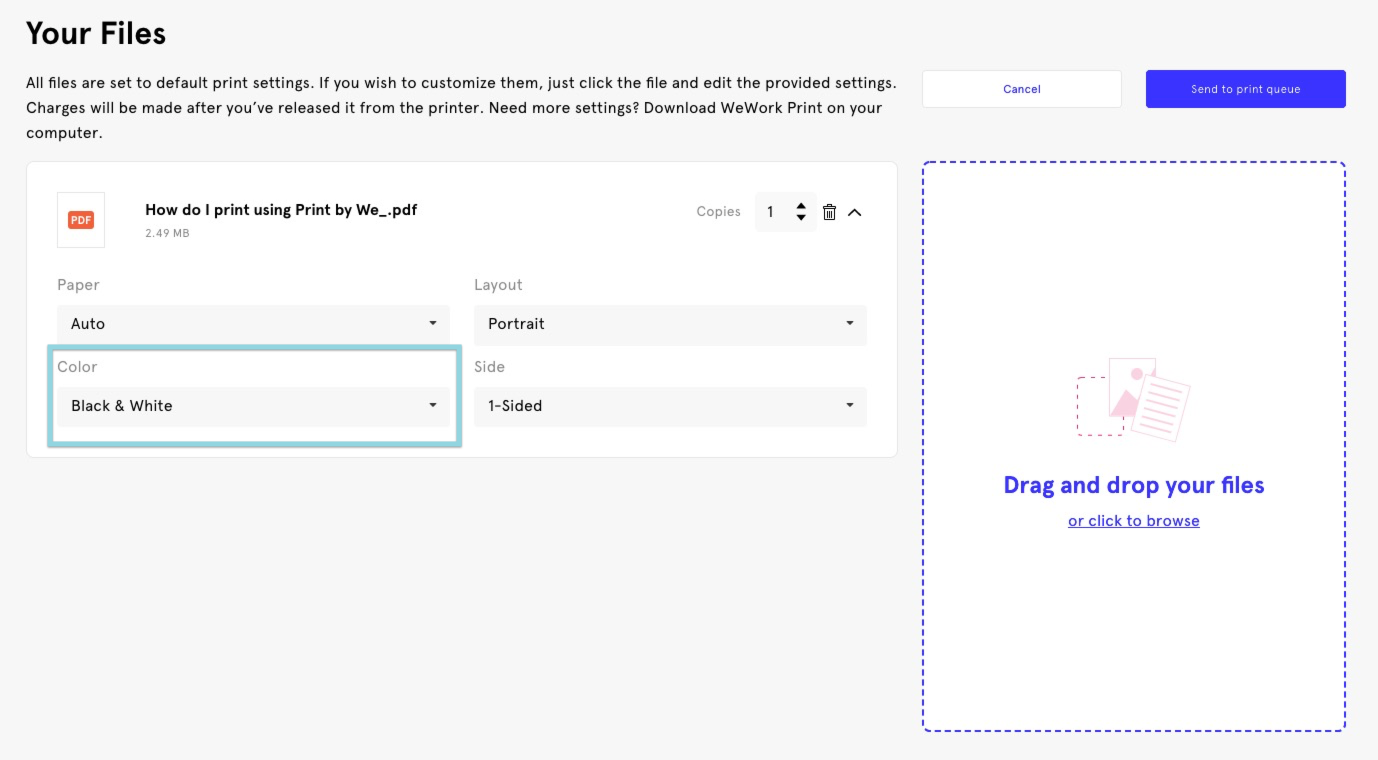Click the red PDF file icon
The image size is (1378, 760).
pos(81,220)
